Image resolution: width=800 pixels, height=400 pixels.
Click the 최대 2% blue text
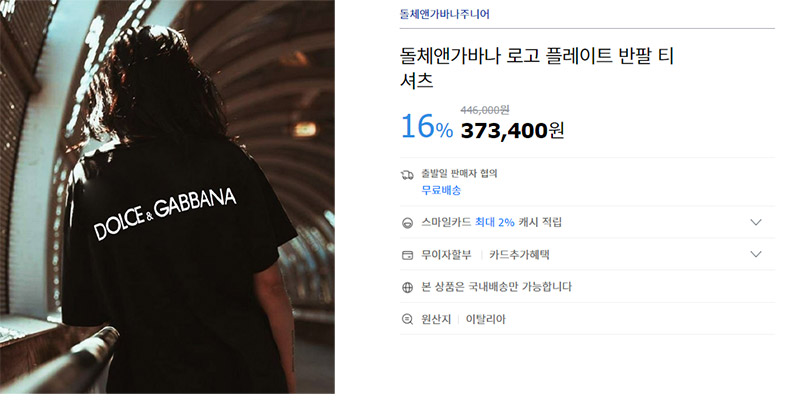[x=494, y=222]
